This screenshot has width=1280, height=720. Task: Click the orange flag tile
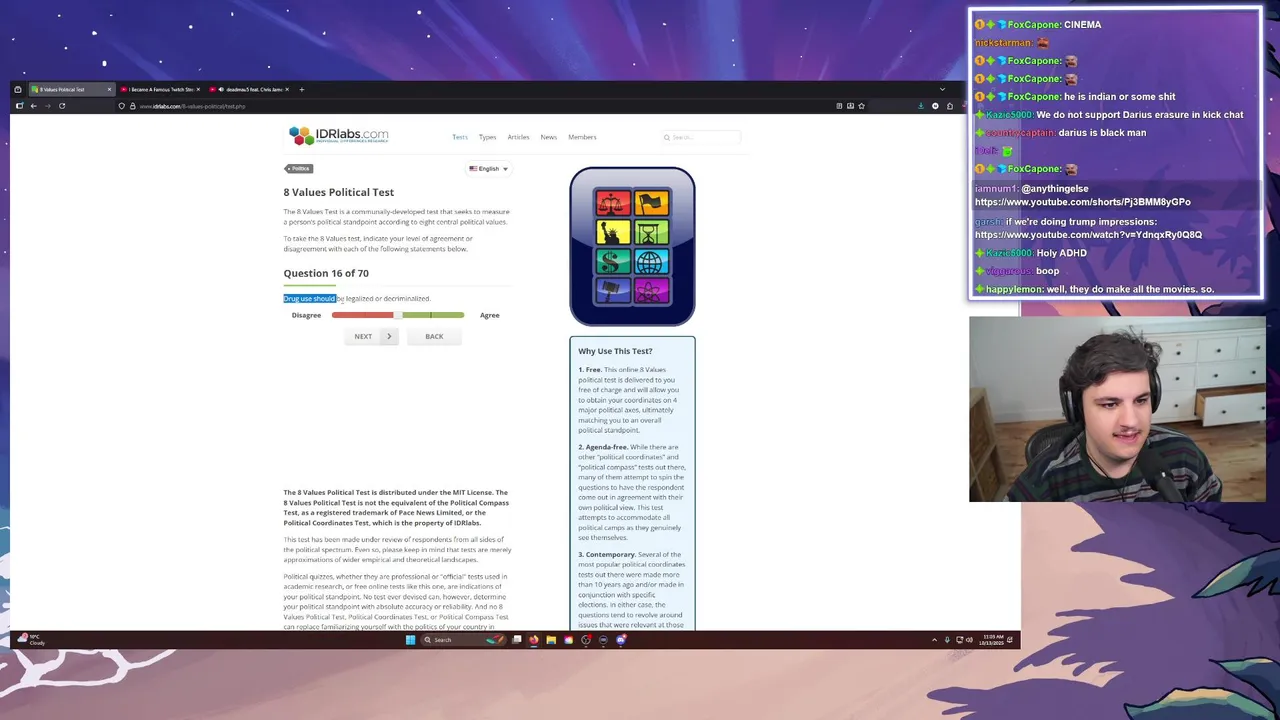[651, 203]
